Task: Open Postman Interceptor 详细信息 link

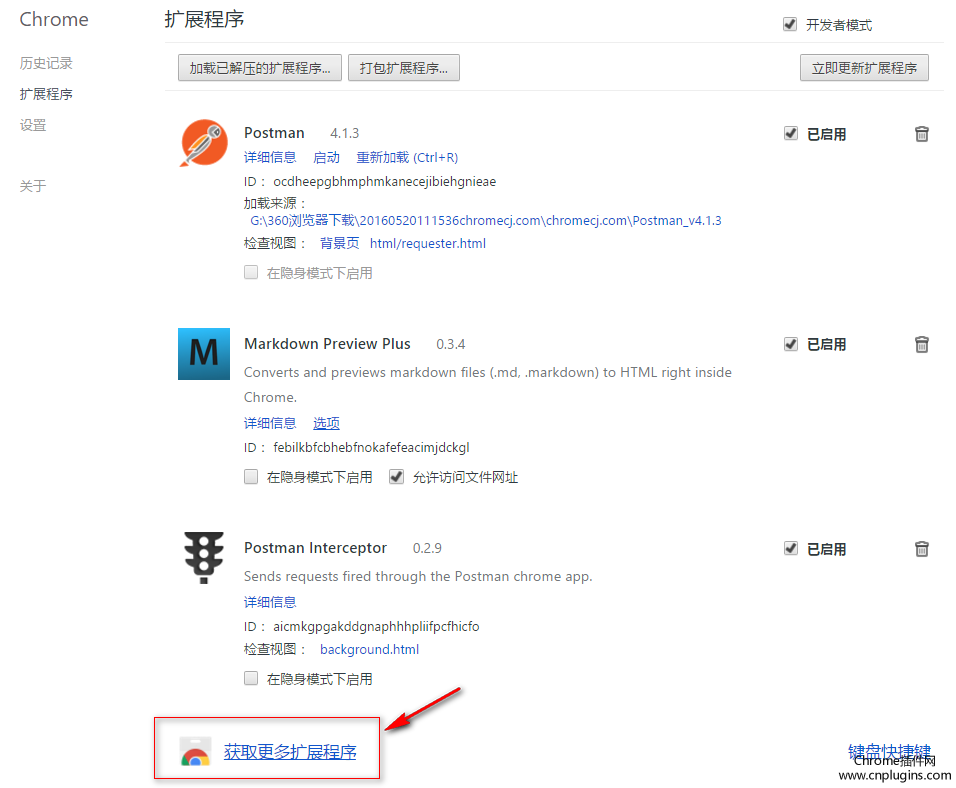Action: pos(270,602)
